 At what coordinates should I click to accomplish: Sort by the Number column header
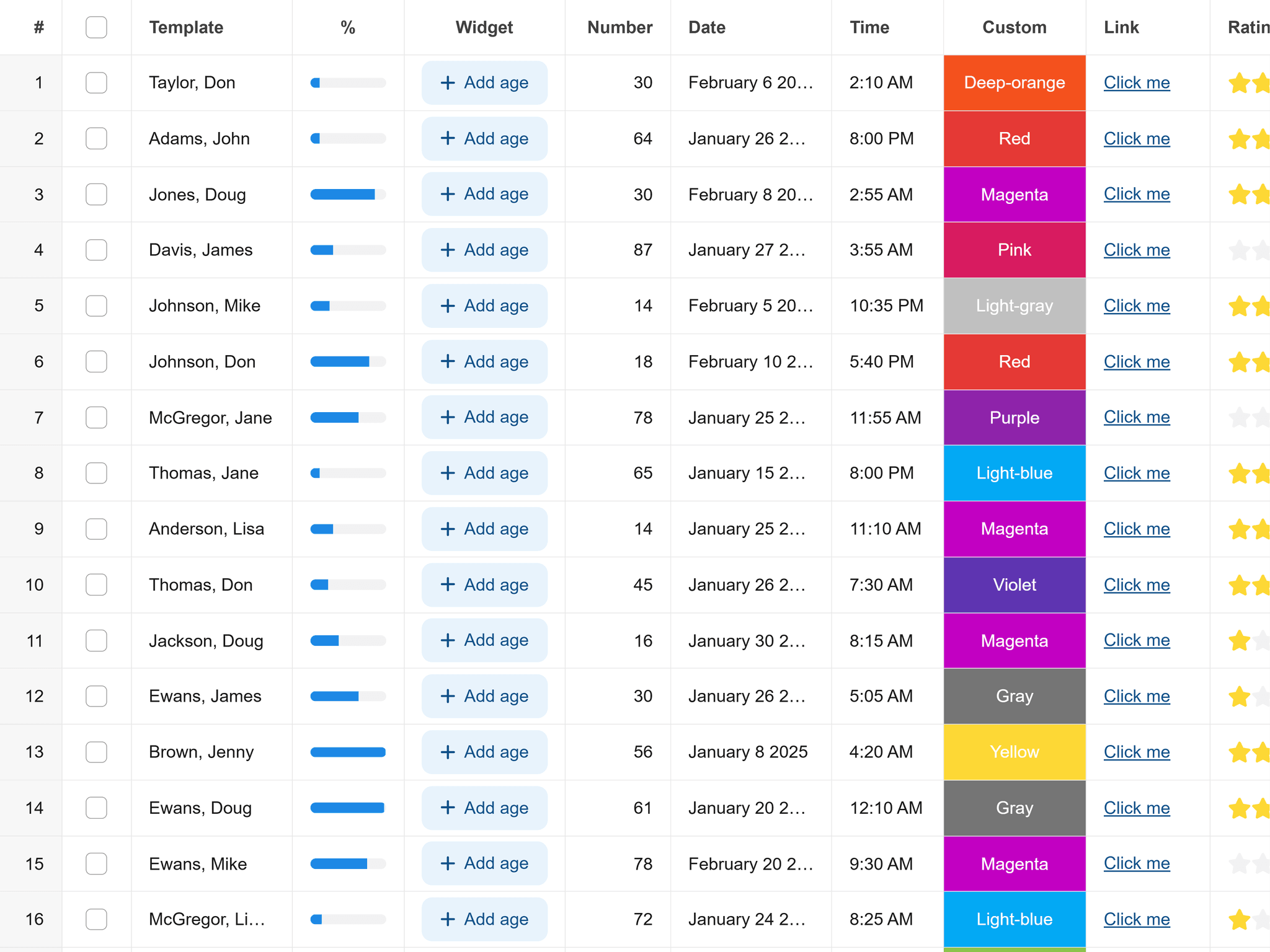tap(619, 27)
